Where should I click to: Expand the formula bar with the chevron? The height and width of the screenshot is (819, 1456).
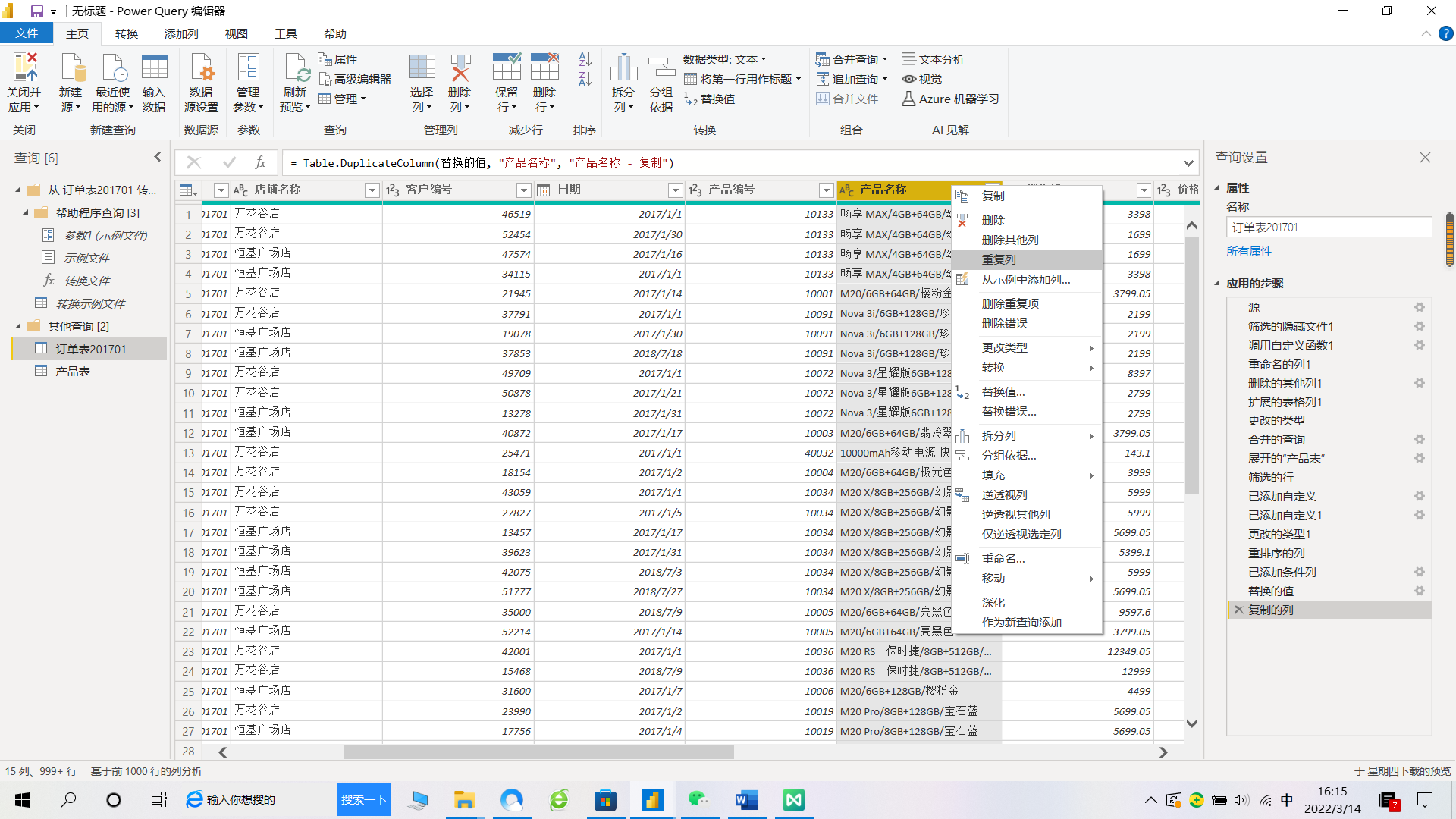coord(1188,163)
